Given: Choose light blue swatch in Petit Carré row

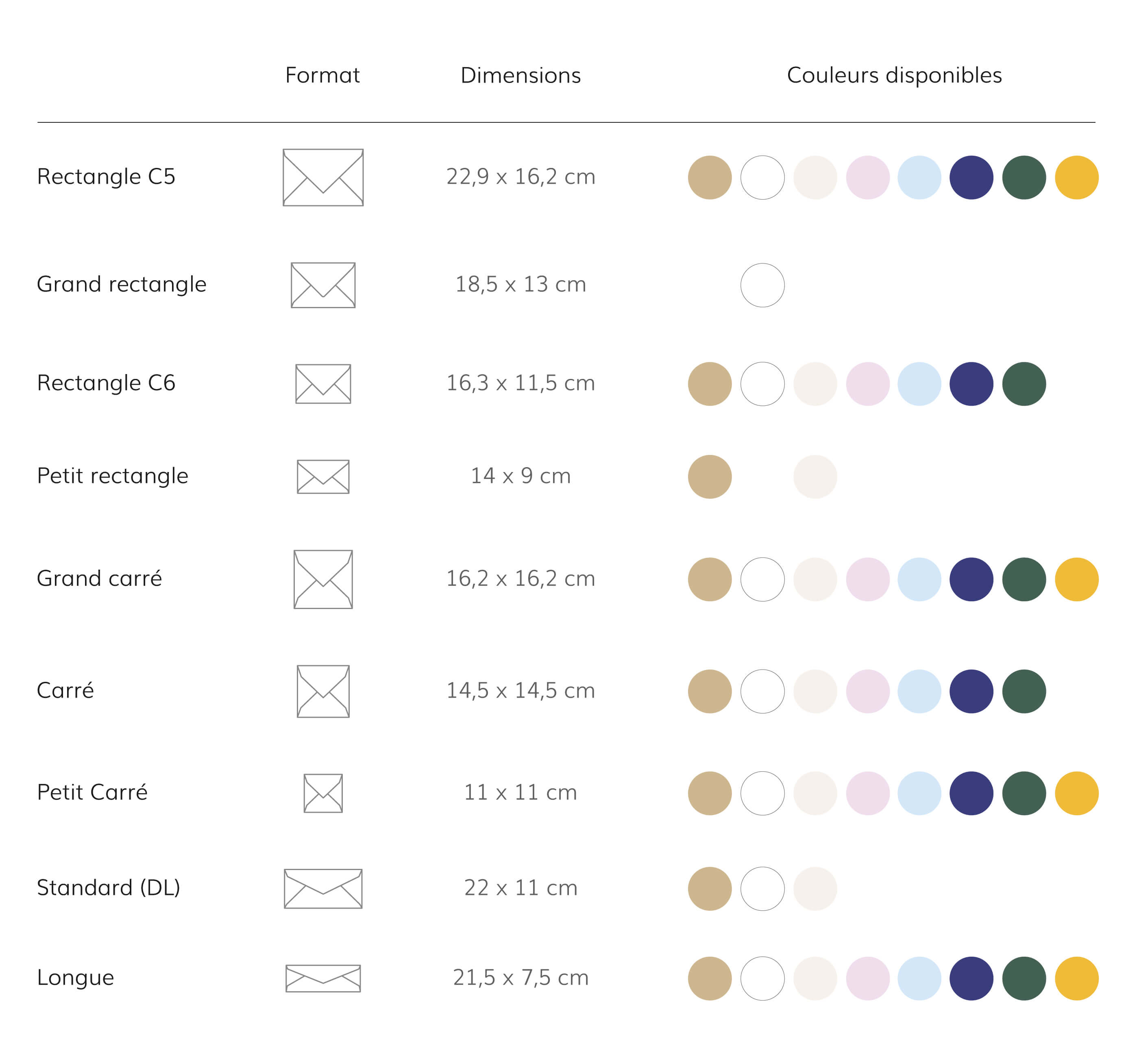Looking at the screenshot, I should (919, 793).
